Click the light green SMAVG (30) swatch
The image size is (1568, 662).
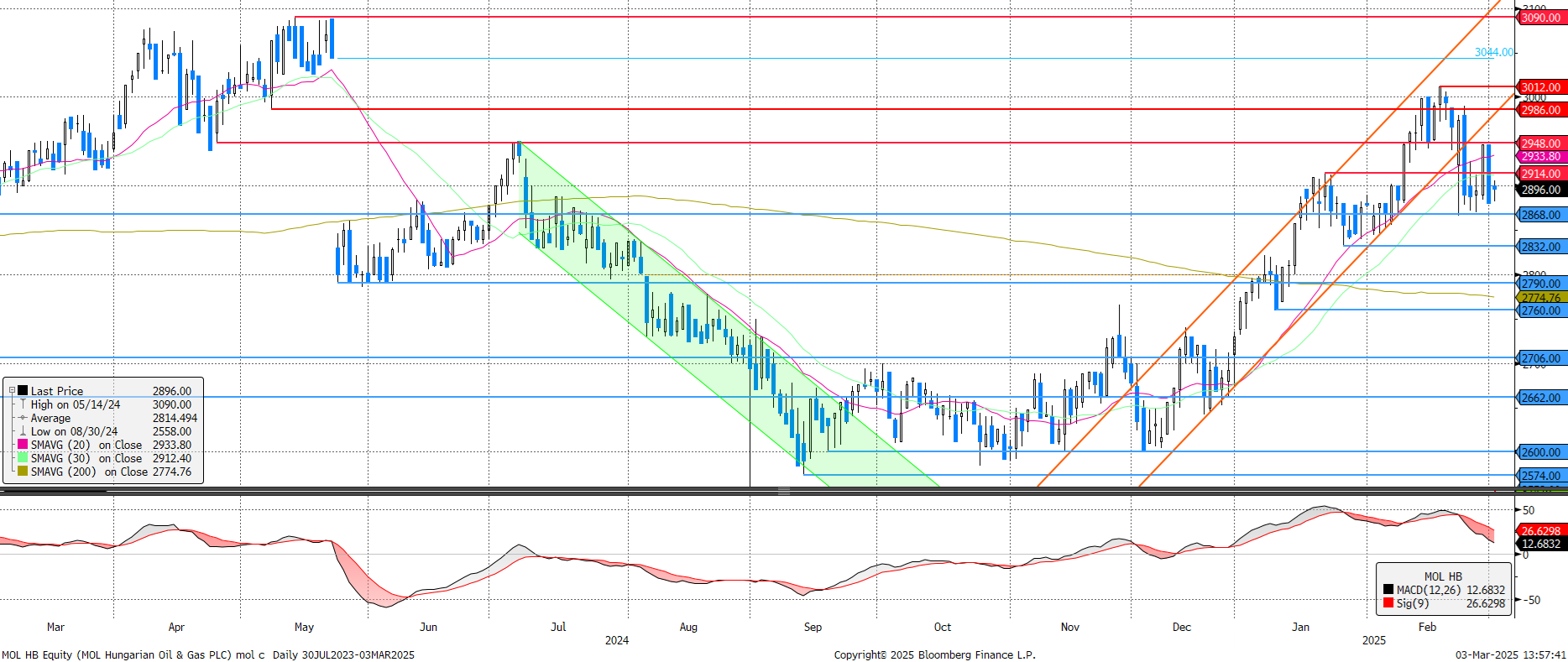[23, 458]
